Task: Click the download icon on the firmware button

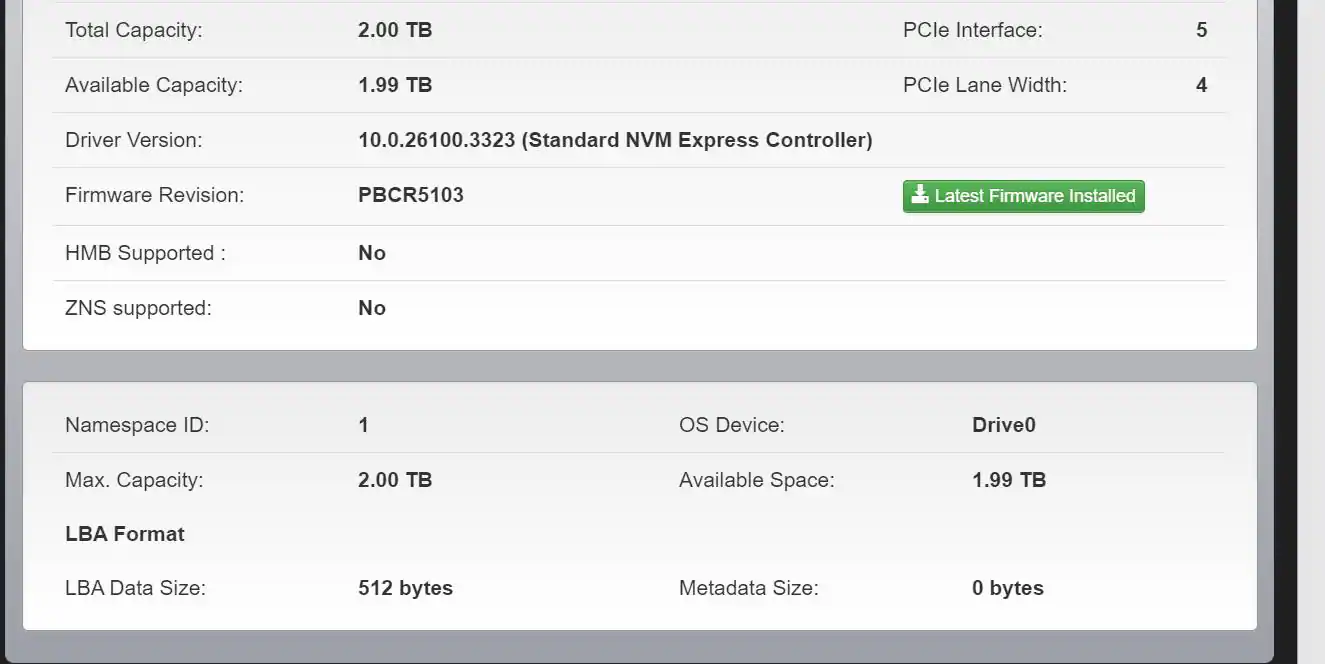Action: [x=920, y=196]
